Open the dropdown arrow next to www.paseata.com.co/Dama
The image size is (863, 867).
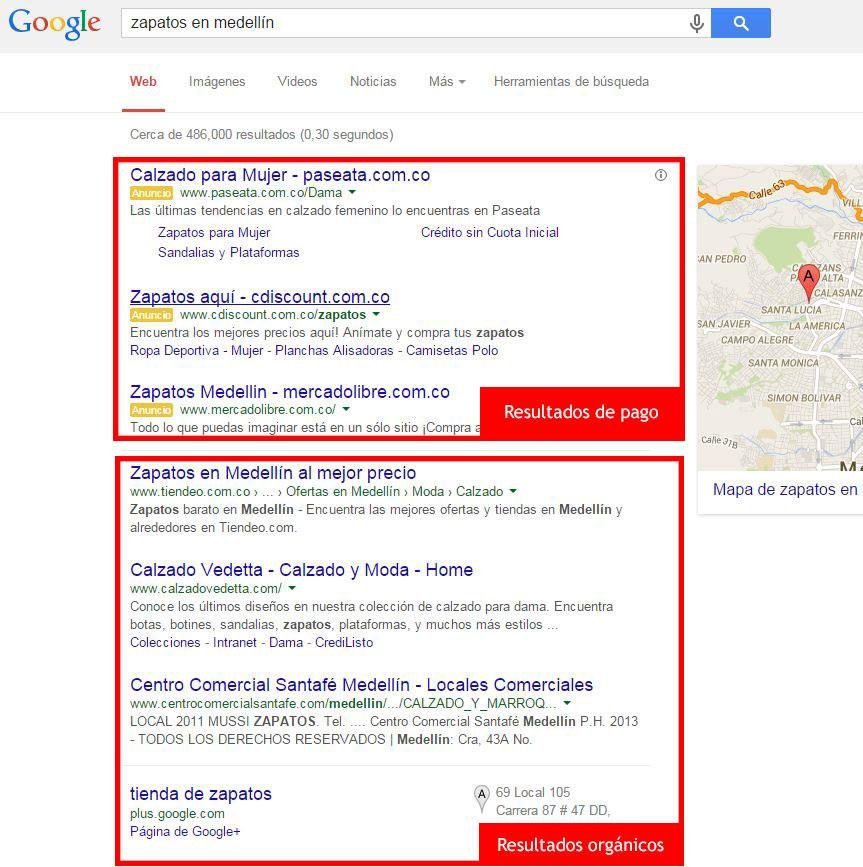[352, 192]
